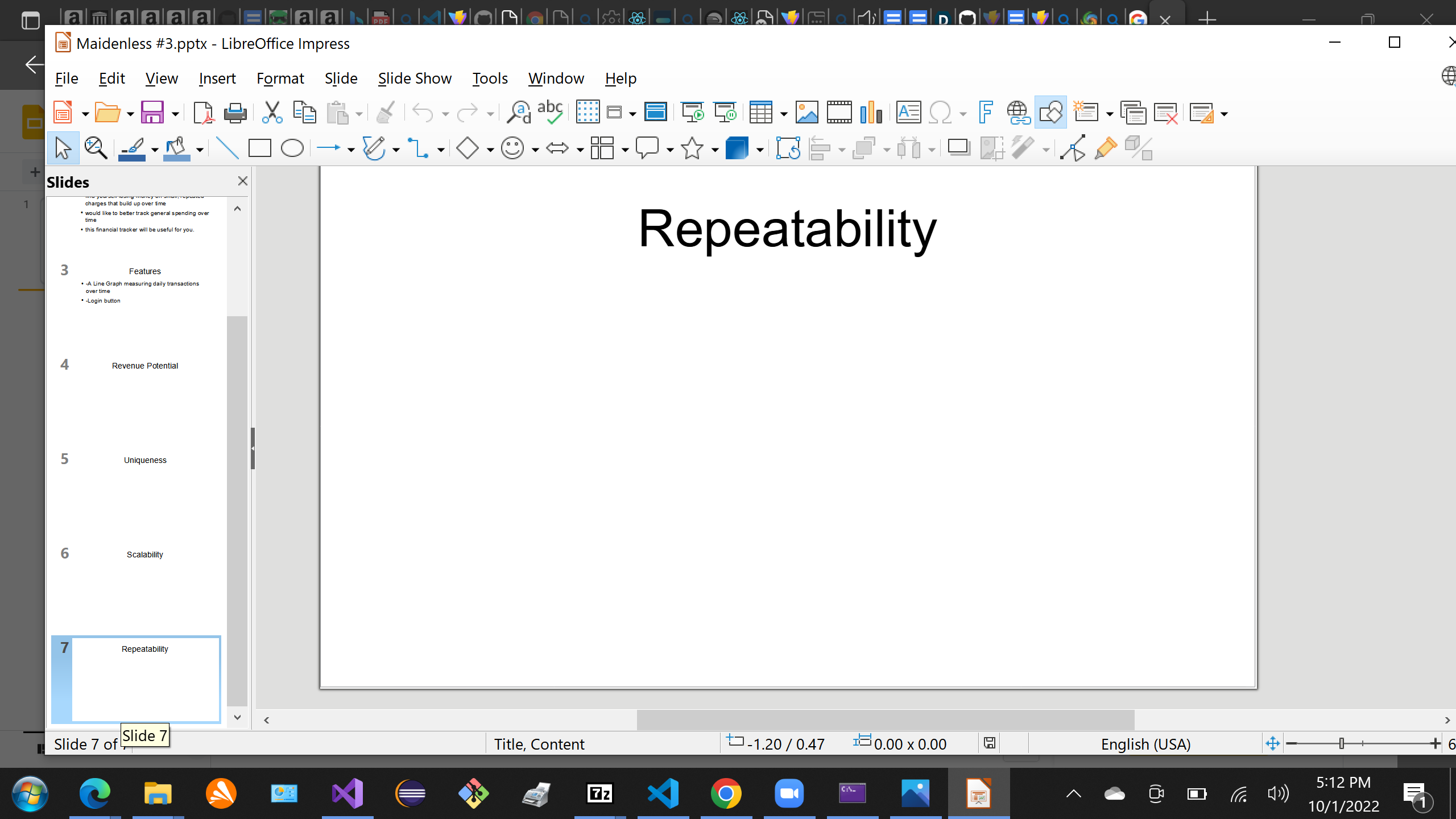Select the Rectangle drawing tool
Image resolution: width=1456 pixels, height=819 pixels.
pyautogui.click(x=259, y=148)
